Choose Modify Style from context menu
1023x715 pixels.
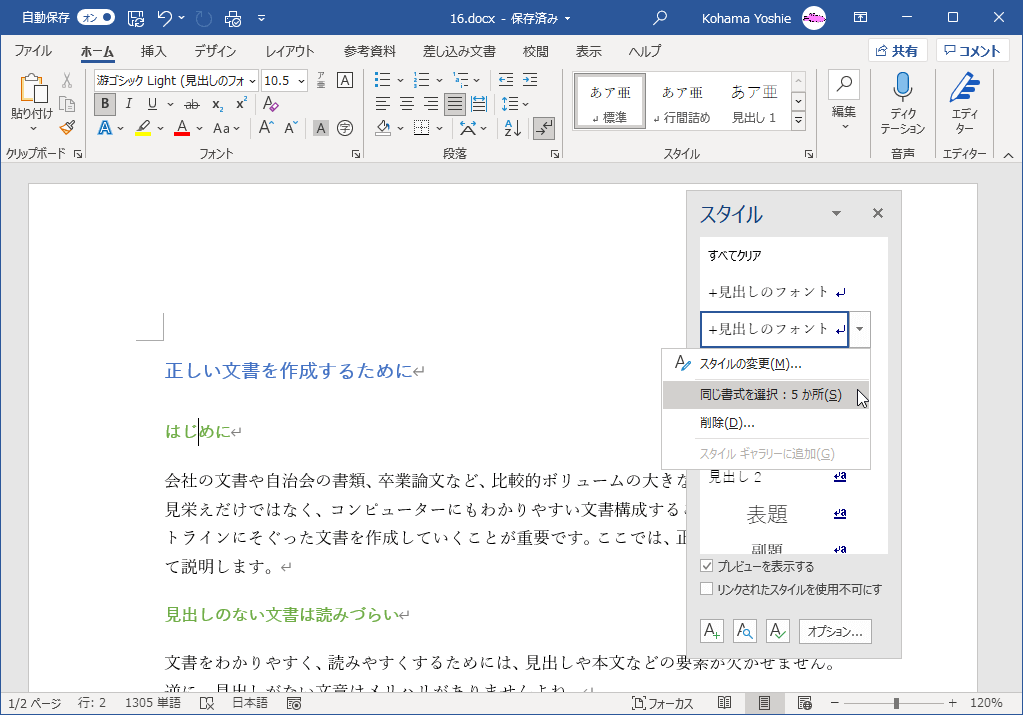pyautogui.click(x=750, y=364)
